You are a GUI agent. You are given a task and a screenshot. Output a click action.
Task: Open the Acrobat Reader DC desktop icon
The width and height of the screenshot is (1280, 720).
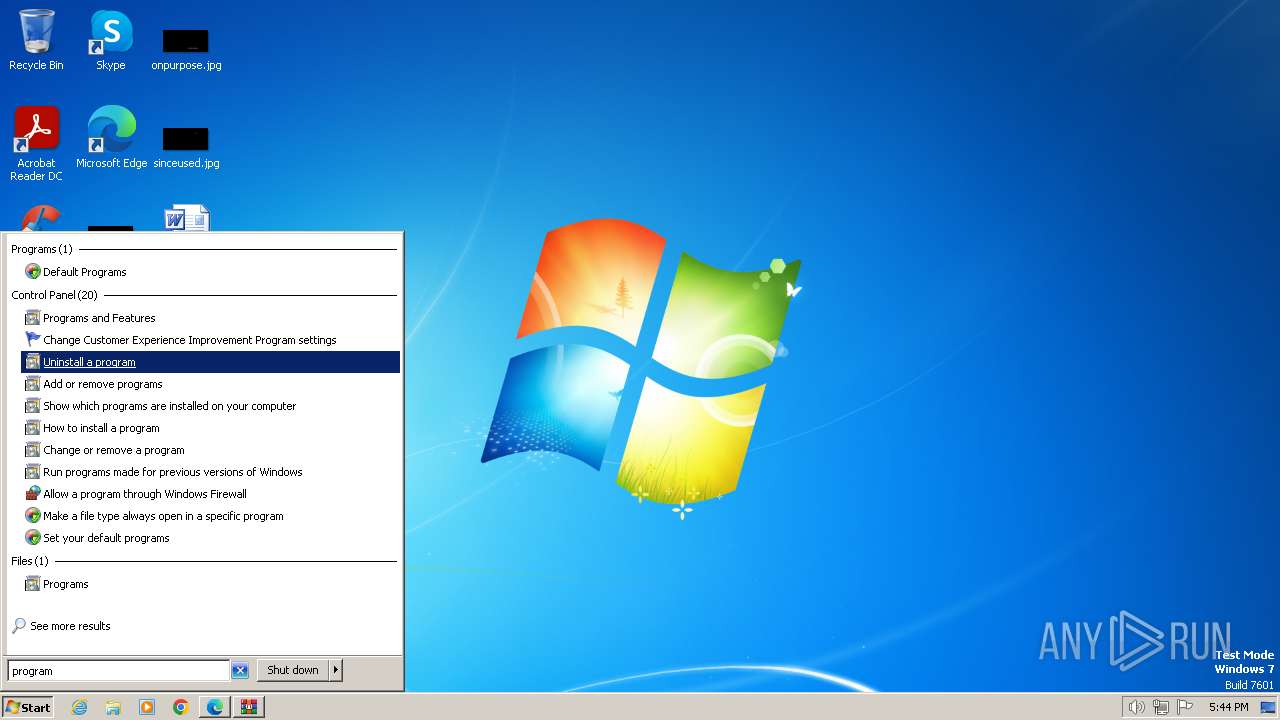[x=37, y=143]
